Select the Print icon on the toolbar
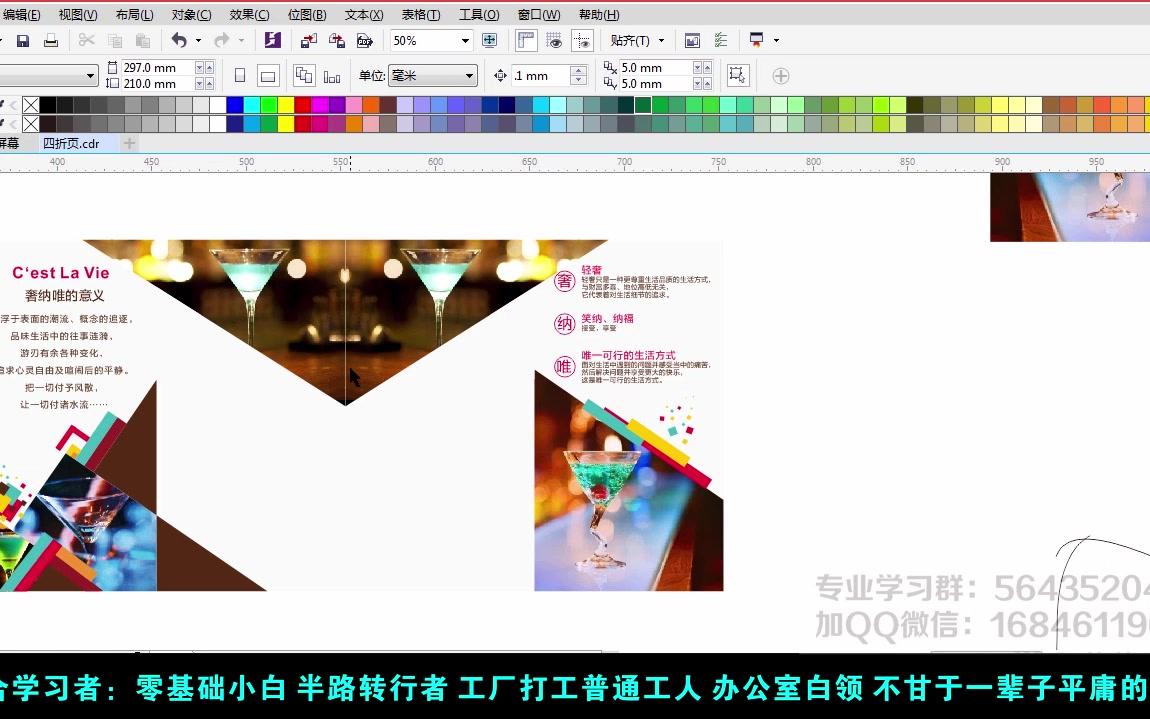 [49, 40]
